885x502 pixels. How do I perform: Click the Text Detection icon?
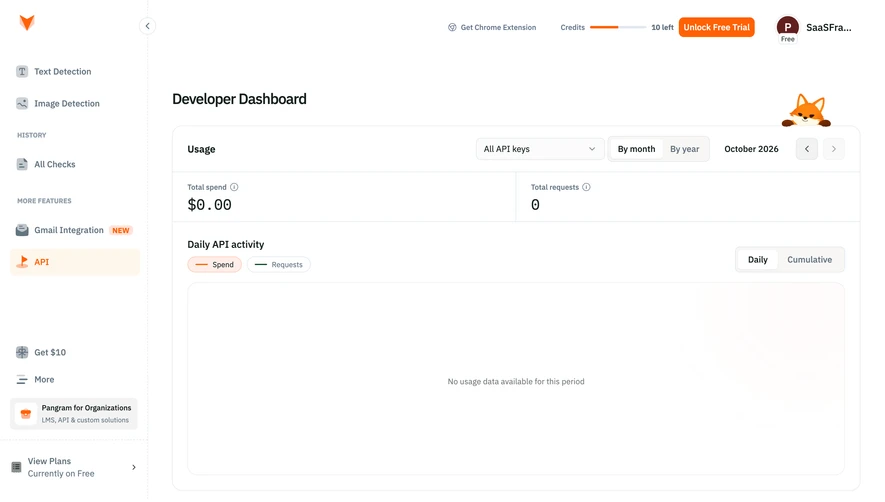tap(22, 72)
